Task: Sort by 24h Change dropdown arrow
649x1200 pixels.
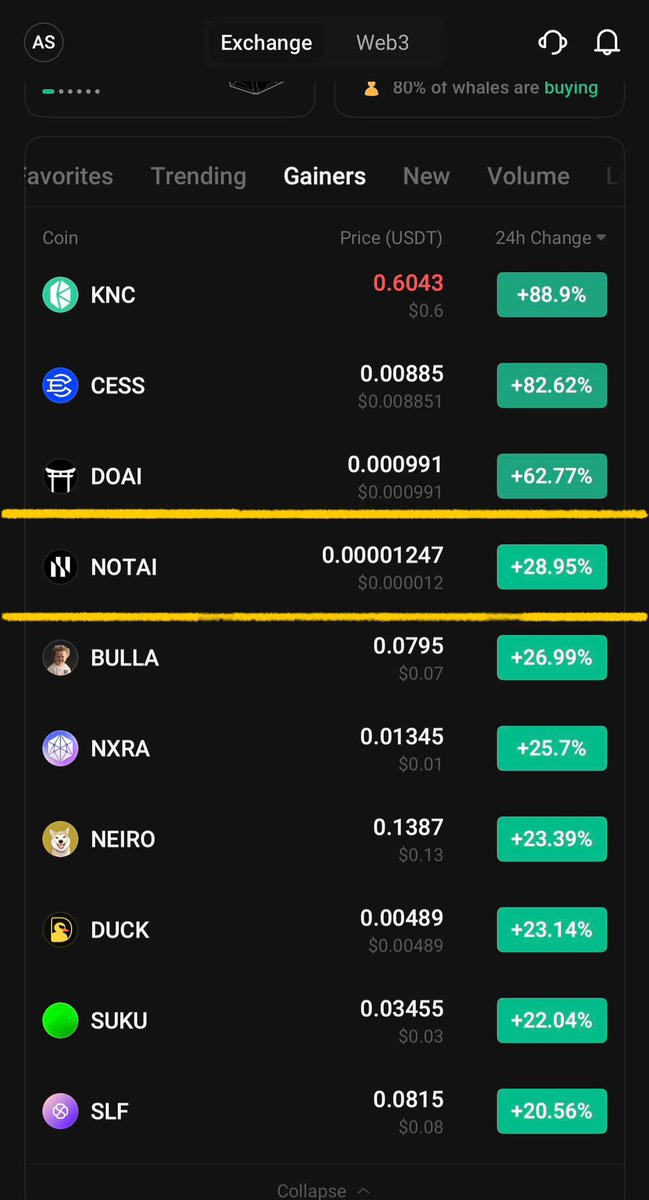Action: [x=601, y=238]
